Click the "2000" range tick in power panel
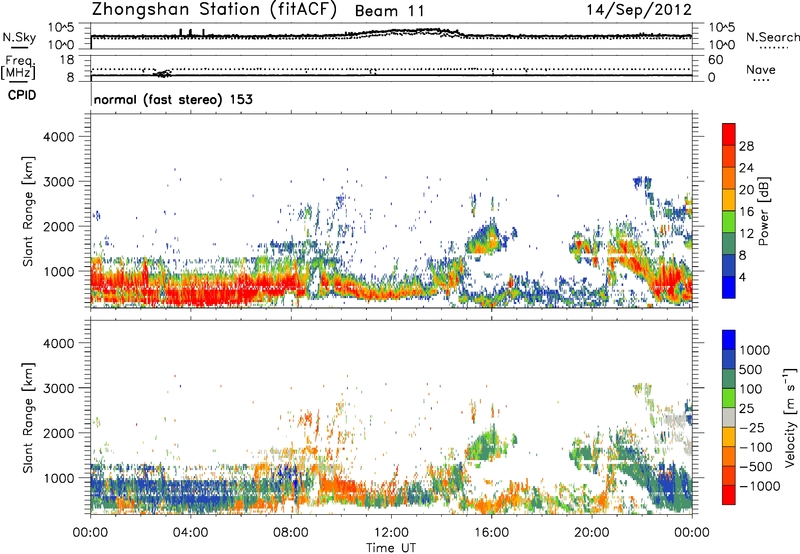The height and width of the screenshot is (554, 800). [x=59, y=226]
